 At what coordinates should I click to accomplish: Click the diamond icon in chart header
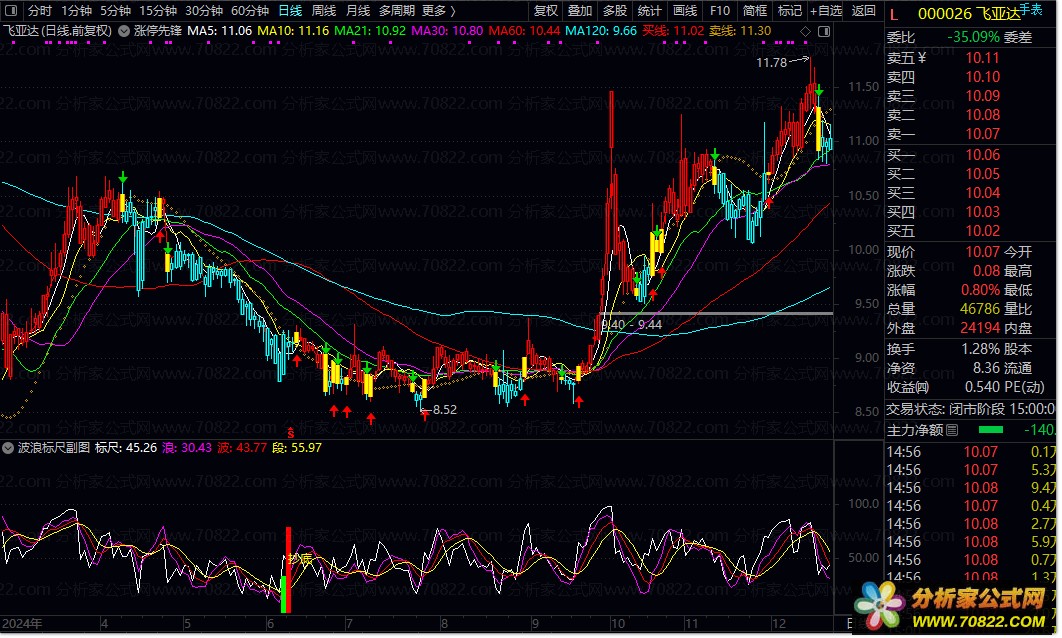click(x=805, y=31)
